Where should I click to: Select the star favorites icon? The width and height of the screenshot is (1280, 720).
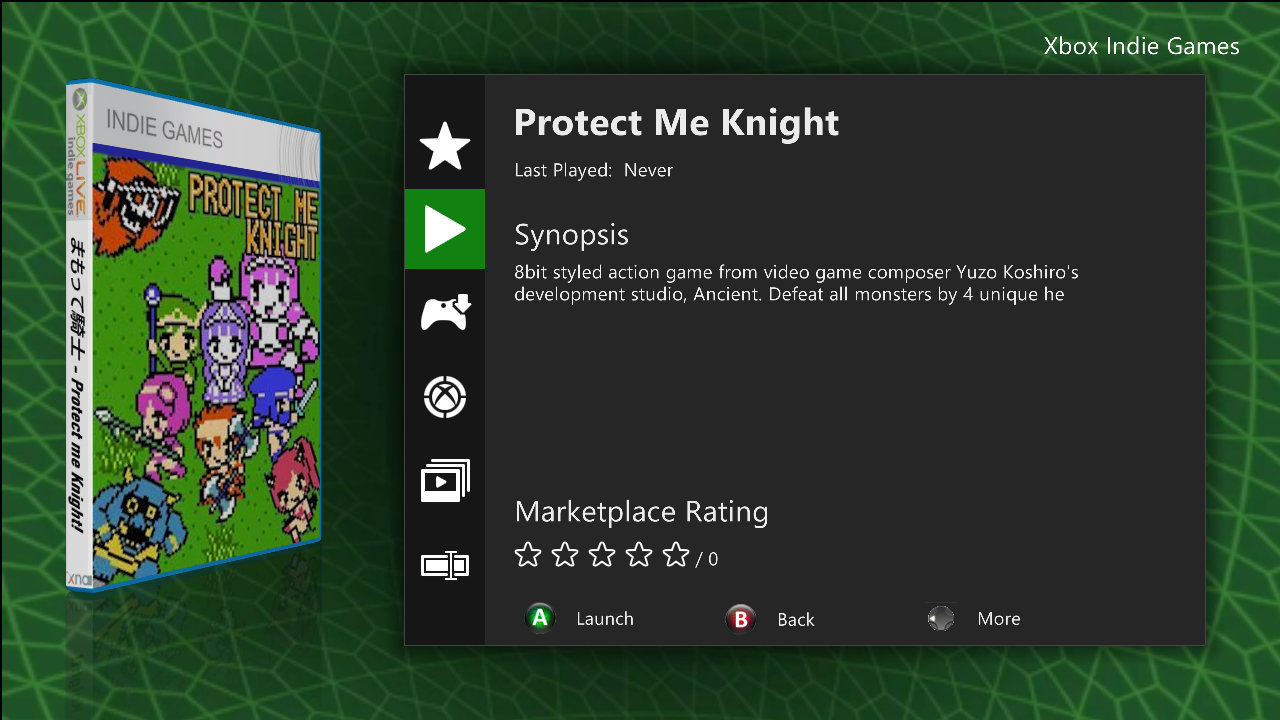(x=445, y=147)
